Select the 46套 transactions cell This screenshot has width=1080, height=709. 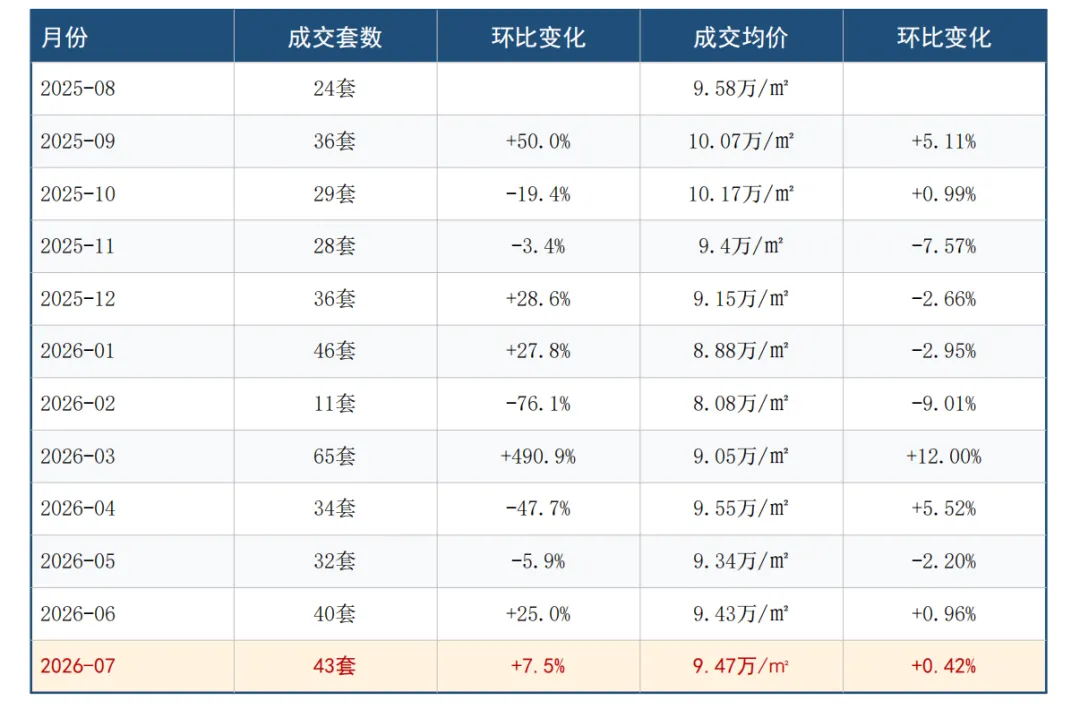pyautogui.click(x=335, y=351)
